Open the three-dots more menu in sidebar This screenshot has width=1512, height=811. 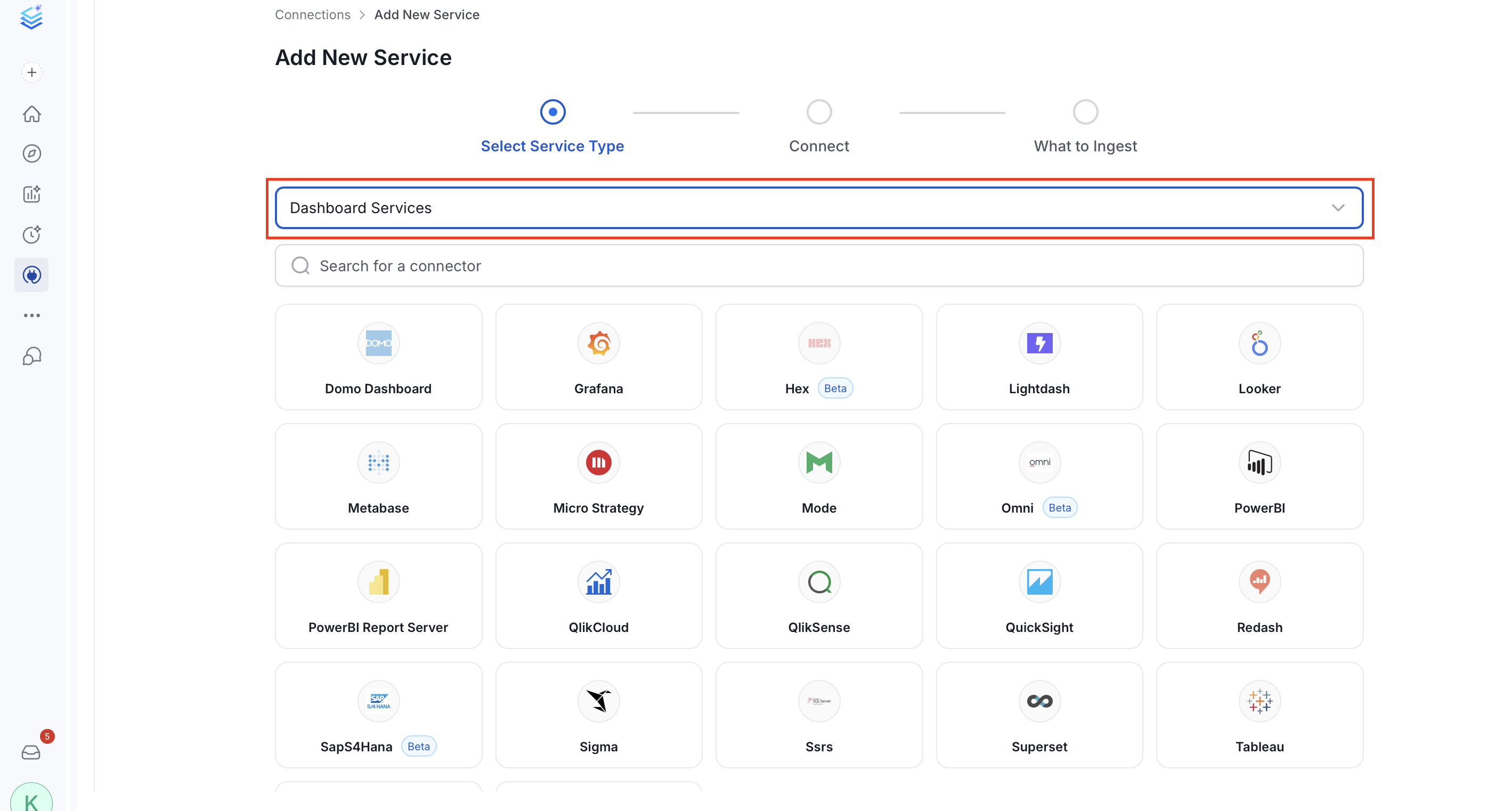point(31,315)
